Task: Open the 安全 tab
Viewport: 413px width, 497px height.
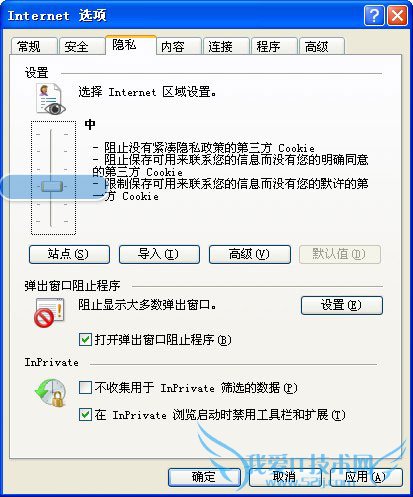Action: 82,46
